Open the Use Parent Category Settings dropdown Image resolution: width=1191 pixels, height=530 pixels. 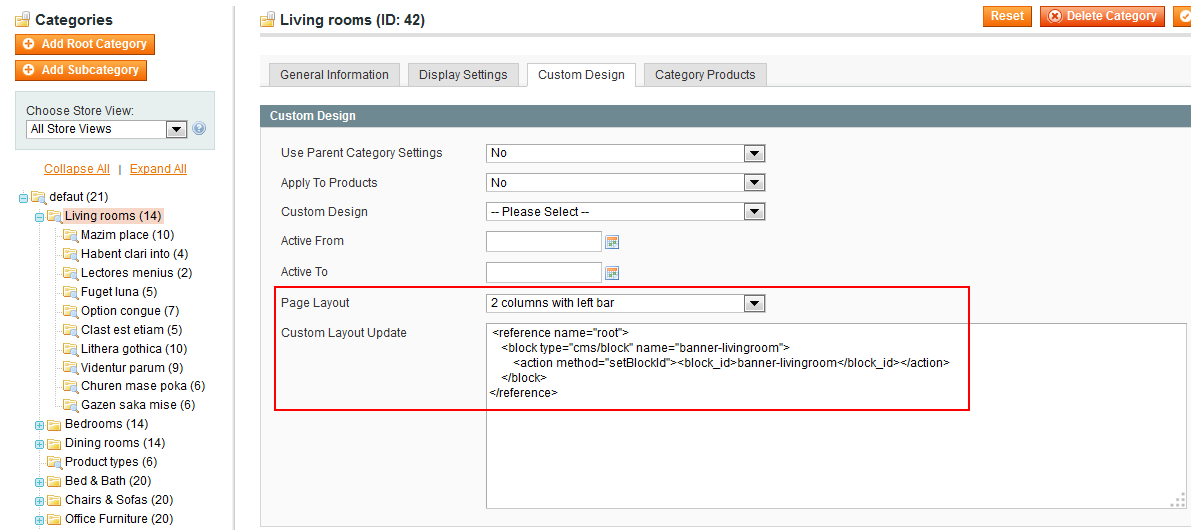pyautogui.click(x=625, y=153)
